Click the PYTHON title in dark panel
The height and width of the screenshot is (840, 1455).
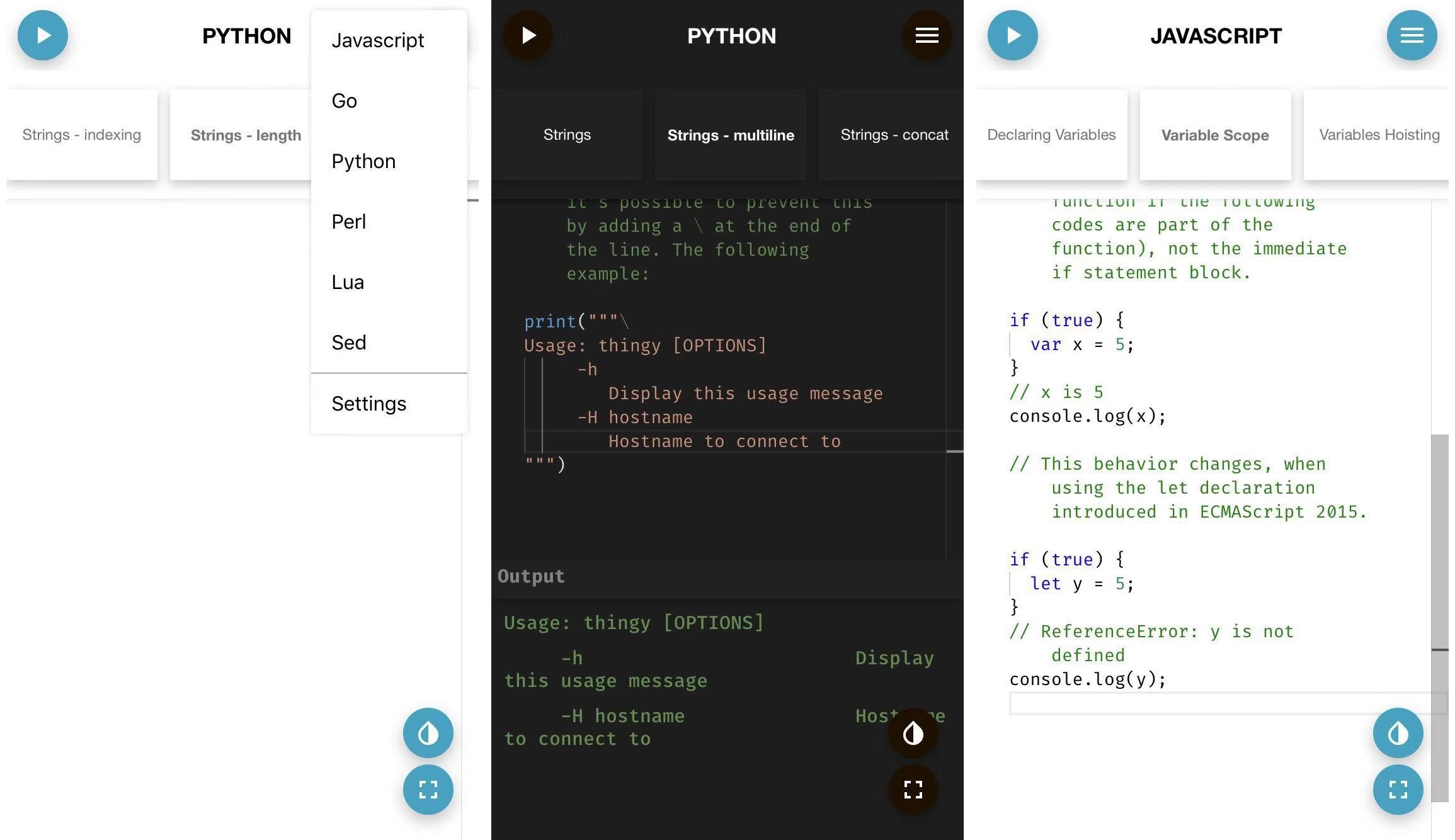[731, 36]
